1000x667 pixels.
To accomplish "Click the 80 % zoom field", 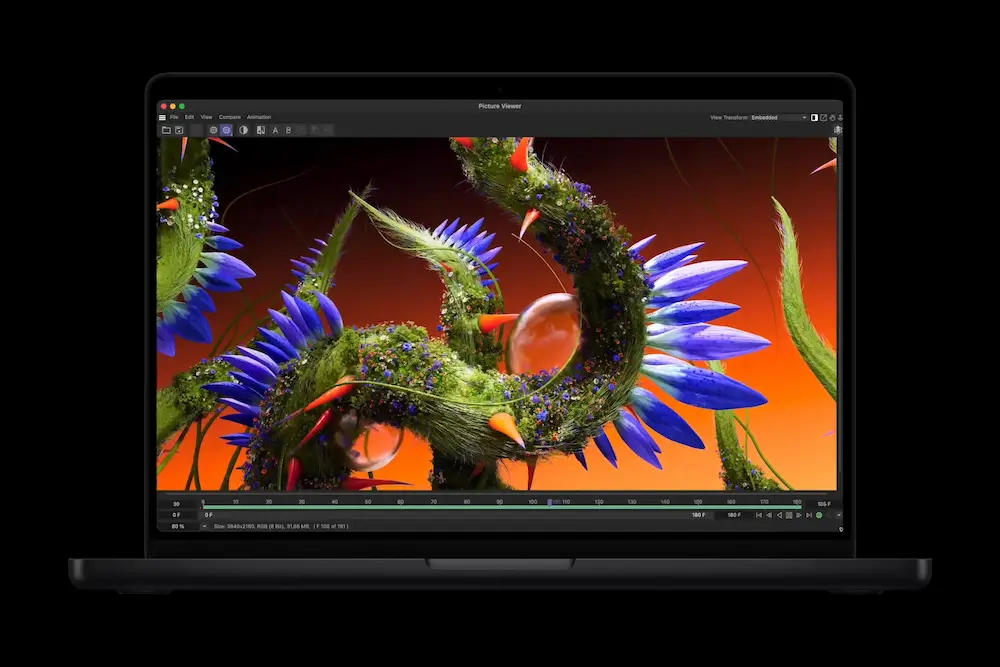I will tap(178, 526).
